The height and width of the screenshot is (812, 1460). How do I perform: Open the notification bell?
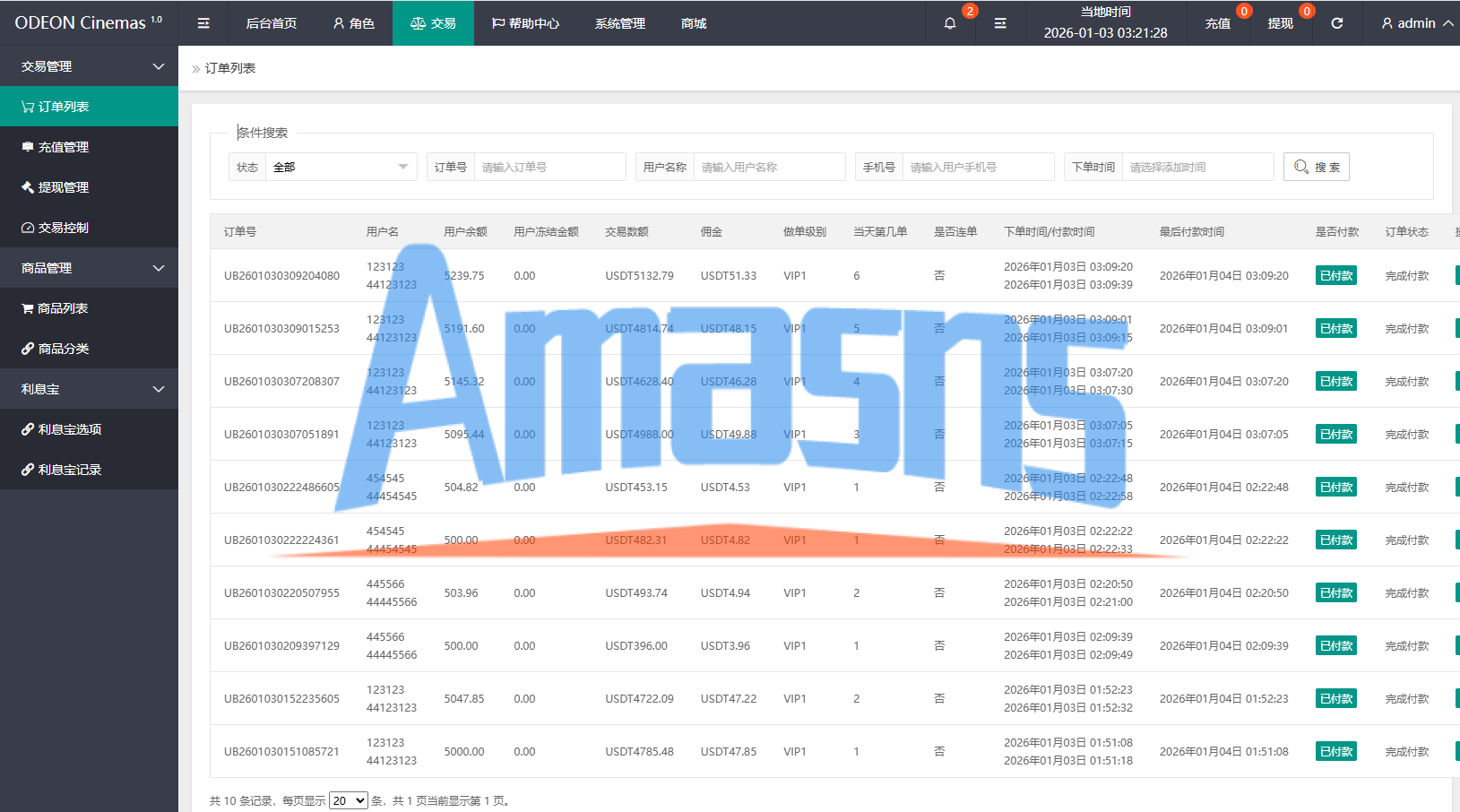coord(950,23)
